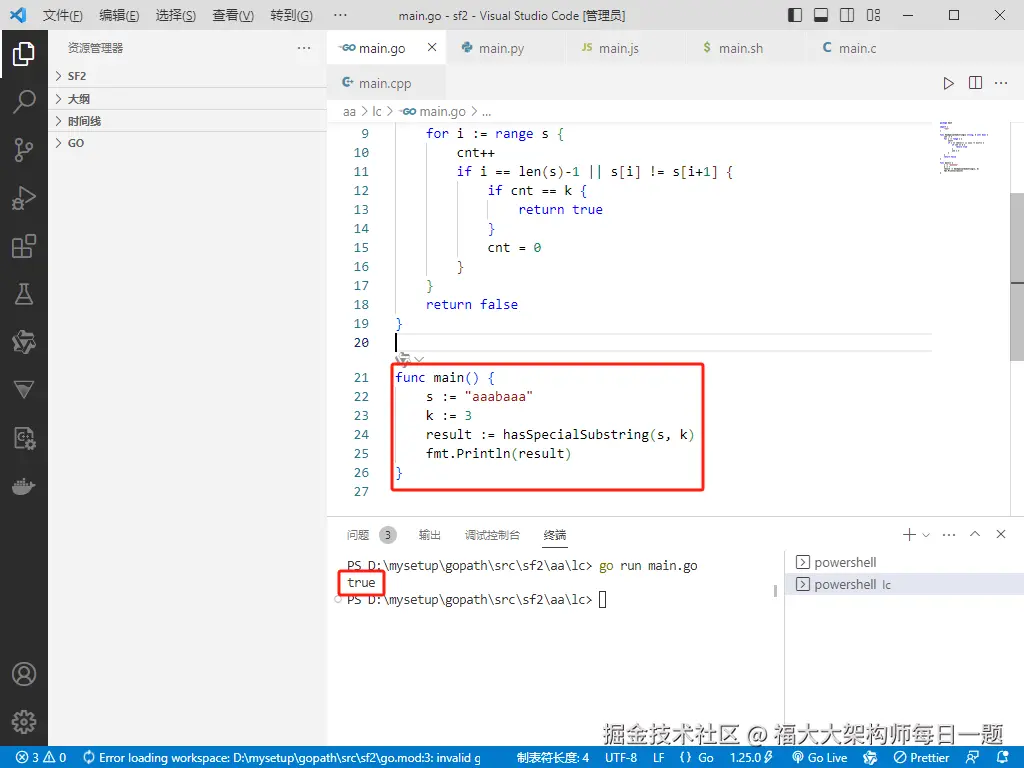Change language mode Go in status bar
Viewport: 1024px width, 768px height.
click(x=705, y=758)
